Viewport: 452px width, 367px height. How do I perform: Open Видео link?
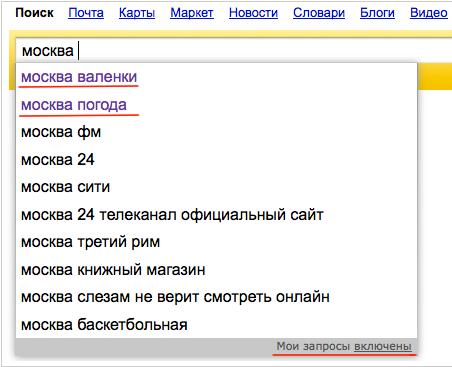(429, 13)
